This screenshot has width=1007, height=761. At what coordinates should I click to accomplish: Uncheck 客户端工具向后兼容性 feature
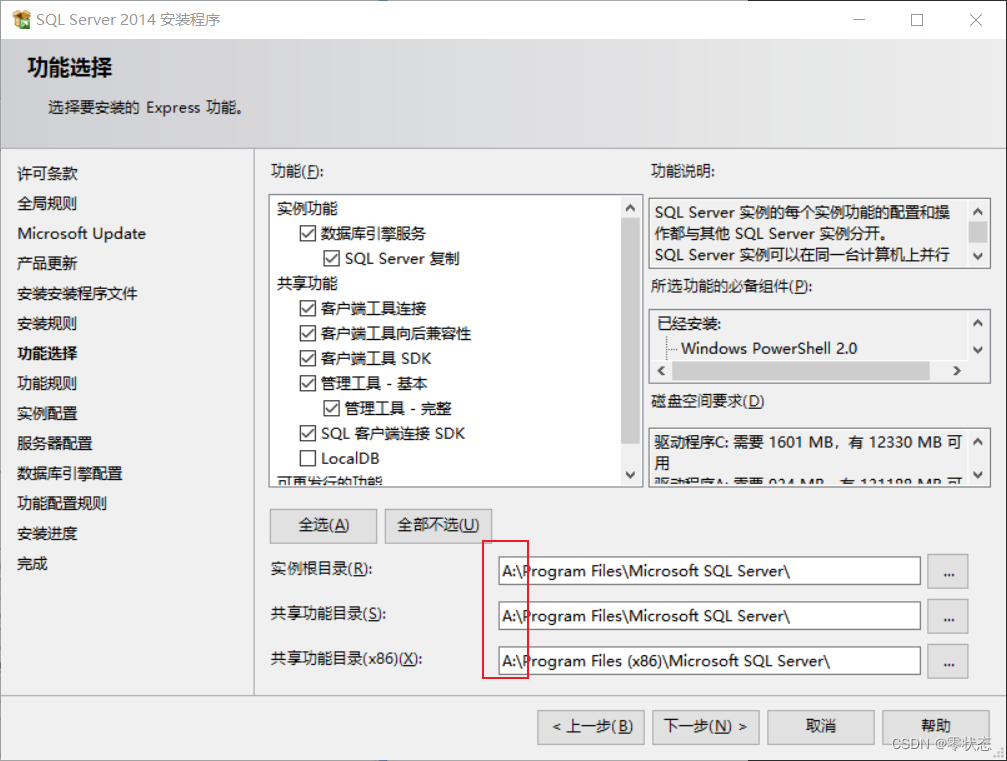[308, 333]
